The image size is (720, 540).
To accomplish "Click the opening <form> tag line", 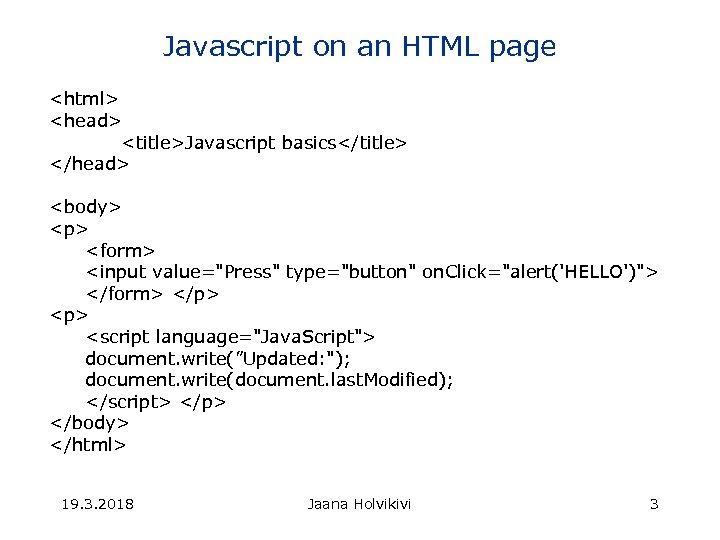I will 120,251.
